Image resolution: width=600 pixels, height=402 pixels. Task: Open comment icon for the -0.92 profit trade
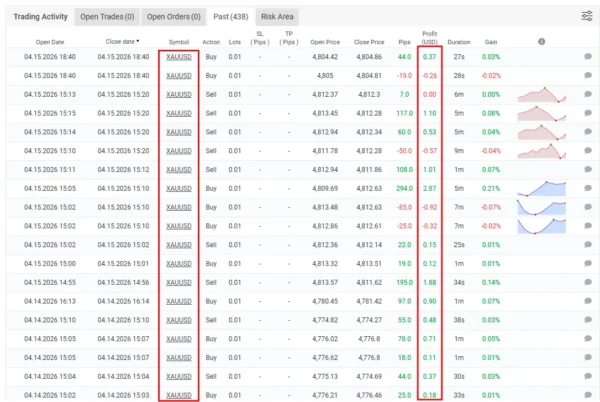[x=588, y=207]
